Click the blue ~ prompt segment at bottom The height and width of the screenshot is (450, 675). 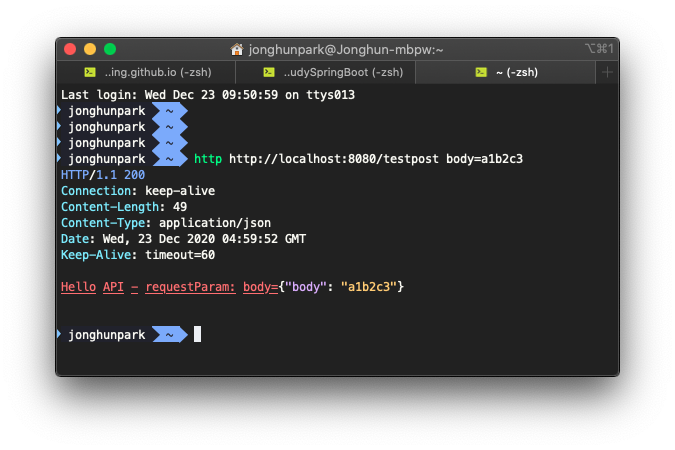pos(170,334)
